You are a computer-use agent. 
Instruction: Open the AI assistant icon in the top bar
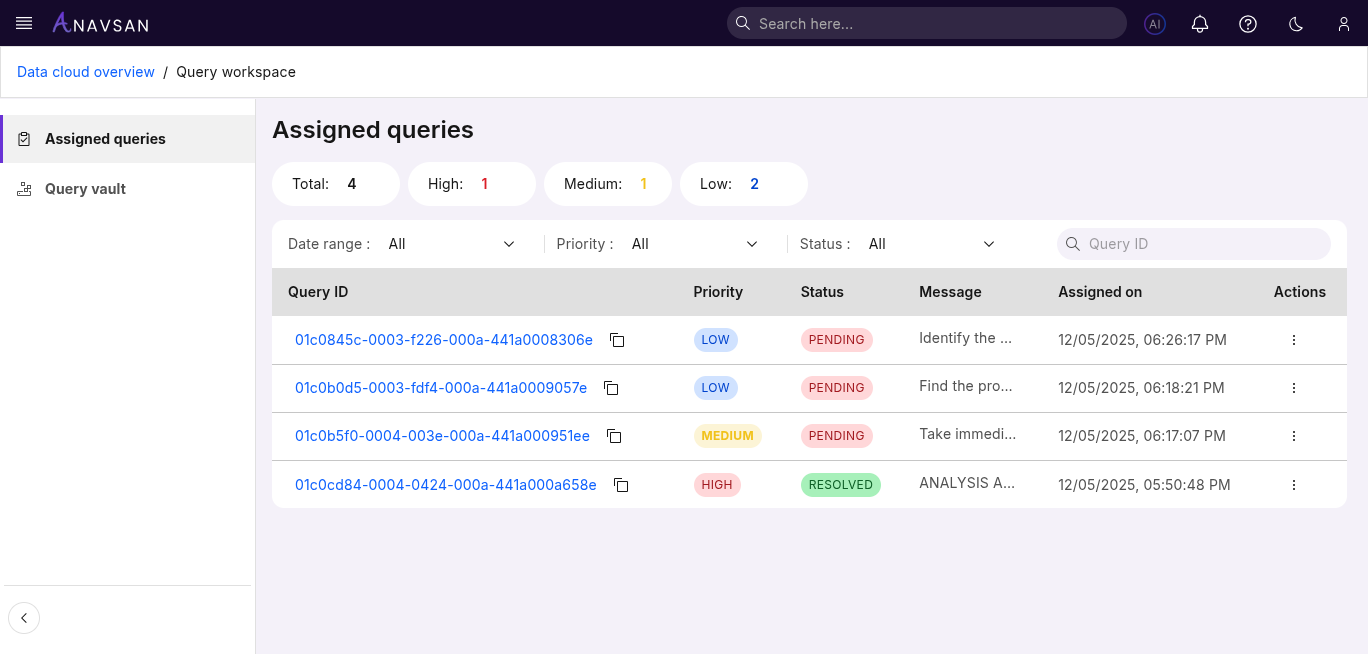point(1154,23)
